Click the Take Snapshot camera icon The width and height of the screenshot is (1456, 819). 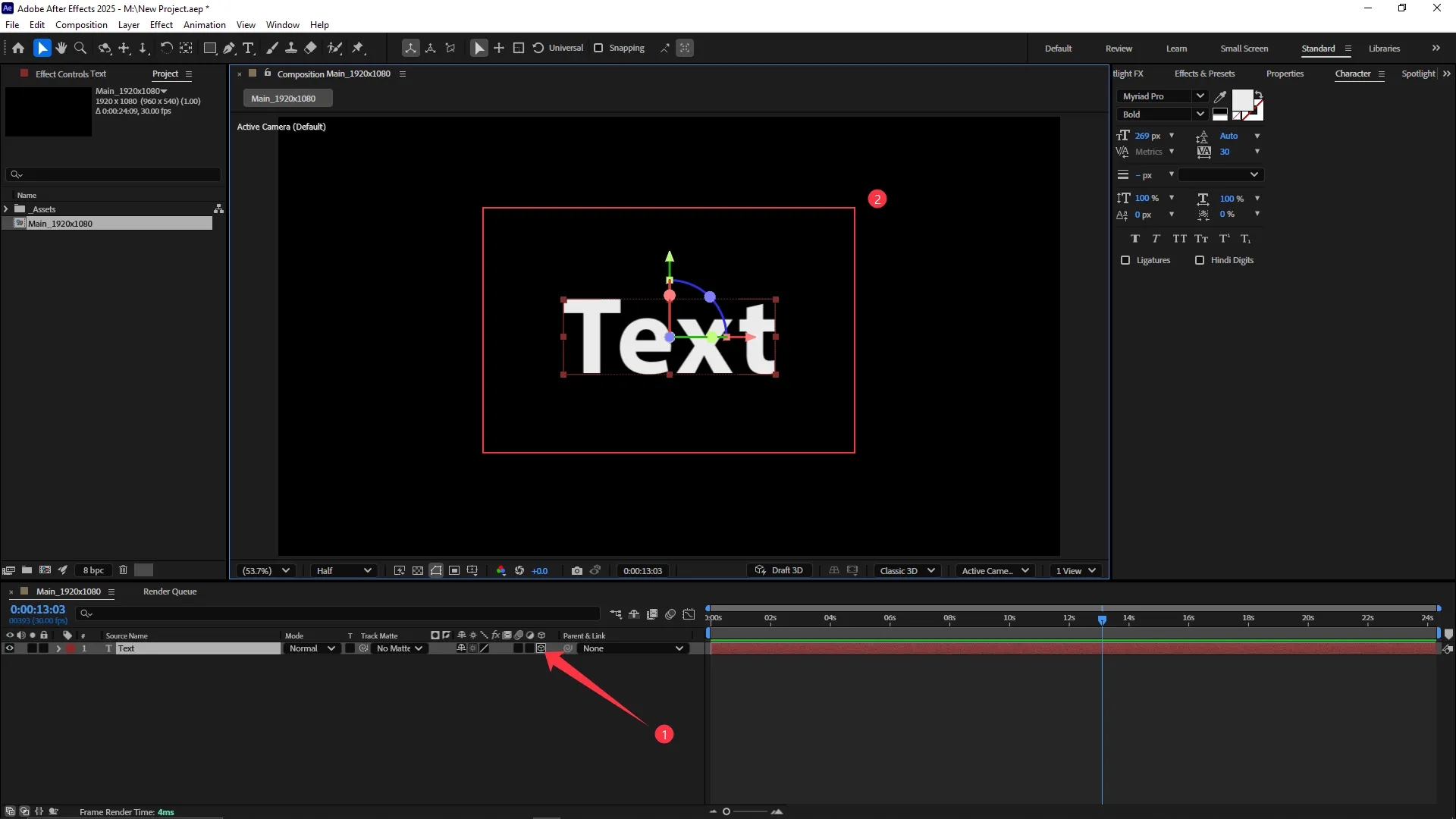(577, 571)
